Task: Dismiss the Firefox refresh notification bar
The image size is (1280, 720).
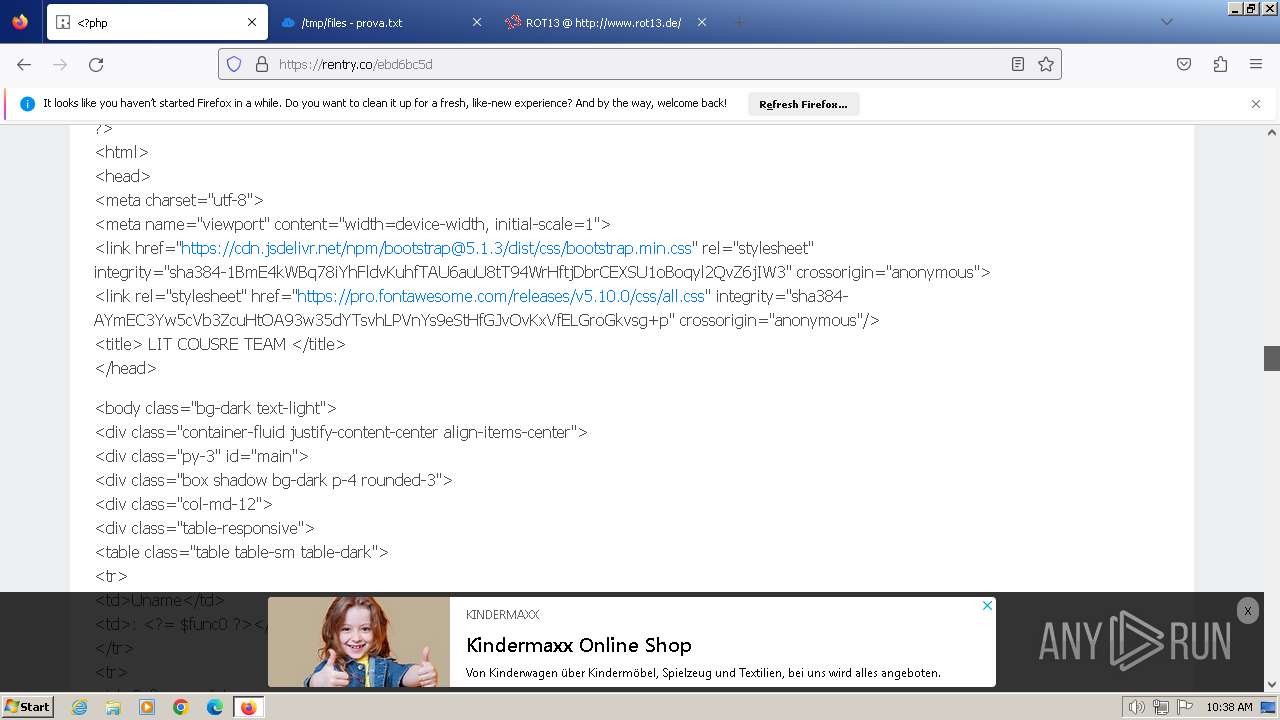Action: tap(1256, 104)
